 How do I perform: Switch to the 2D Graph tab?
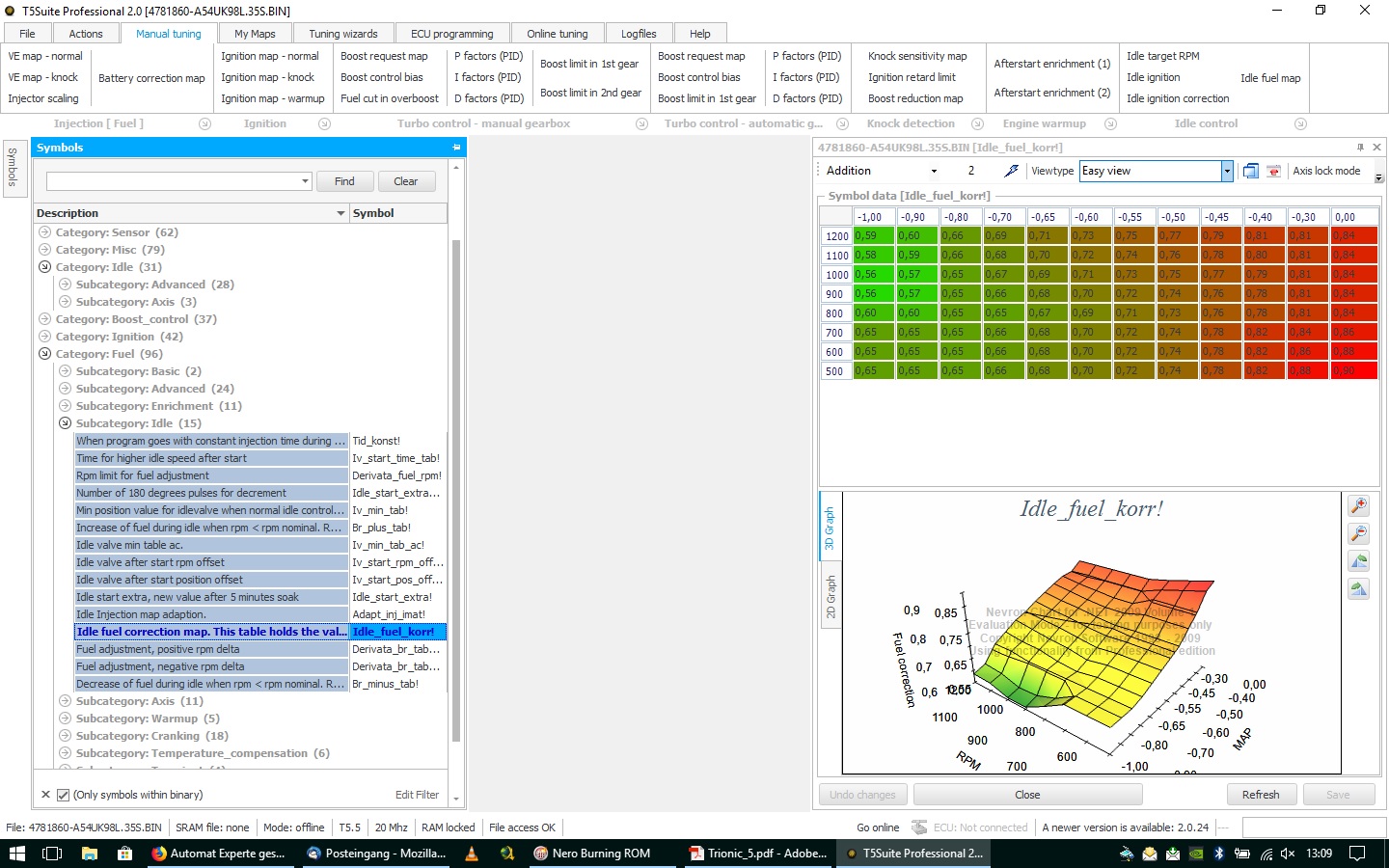tap(831, 597)
